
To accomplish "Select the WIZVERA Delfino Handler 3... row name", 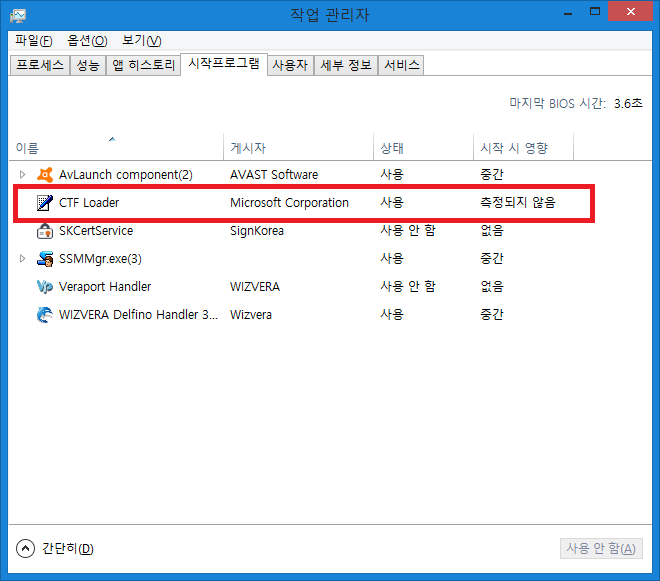I will [138, 315].
